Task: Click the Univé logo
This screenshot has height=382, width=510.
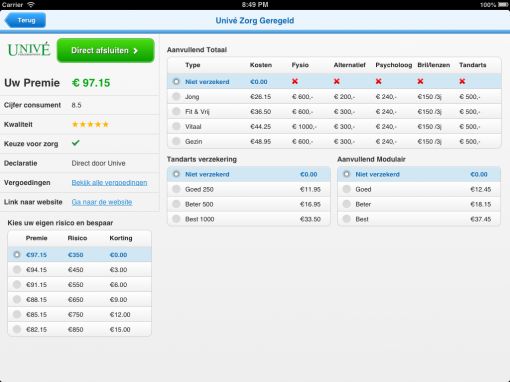Action: coord(29,50)
